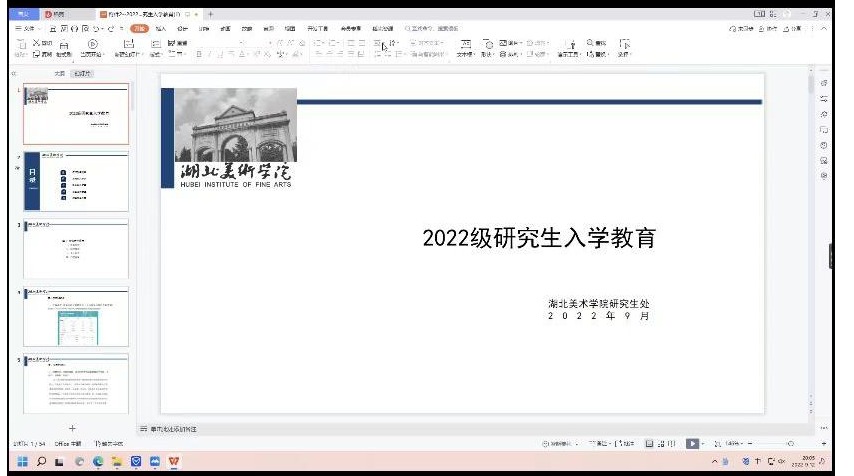Select slide 3 thumbnail in panel
The width and height of the screenshot is (854, 476).
pyautogui.click(x=76, y=248)
